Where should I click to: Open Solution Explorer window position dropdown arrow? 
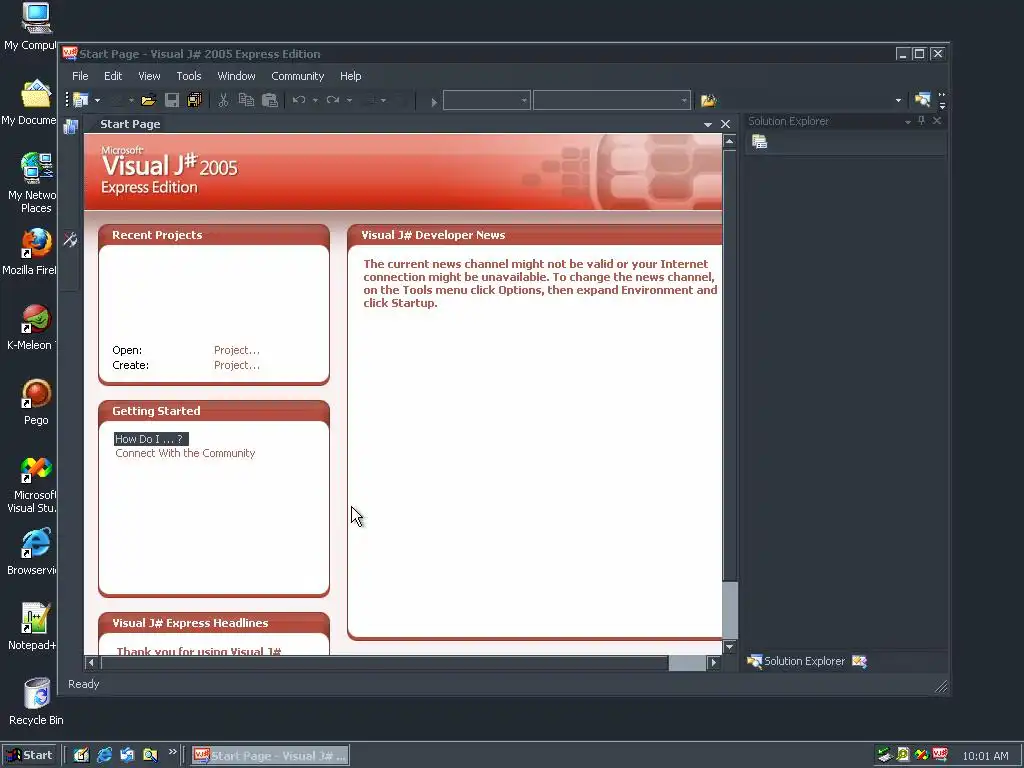coord(908,121)
